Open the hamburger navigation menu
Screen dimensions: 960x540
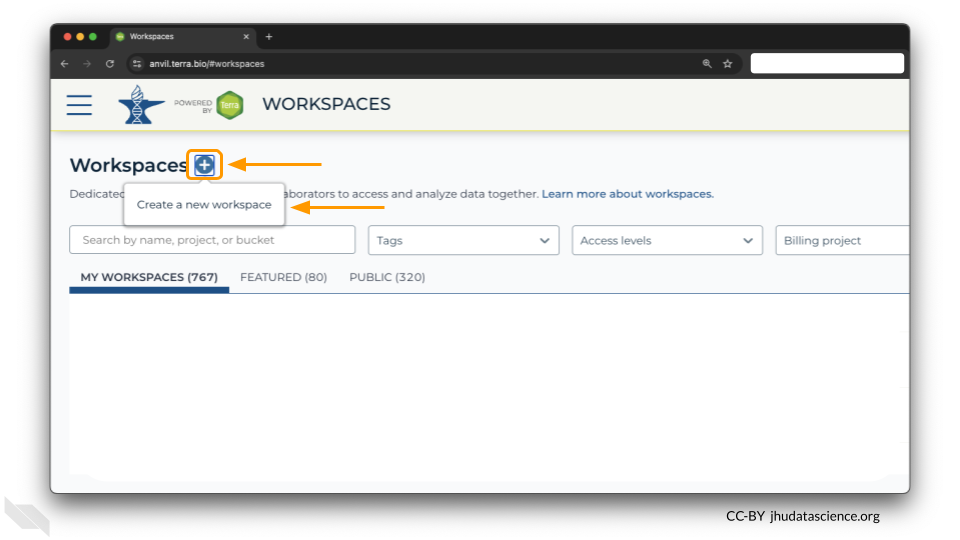(79, 105)
